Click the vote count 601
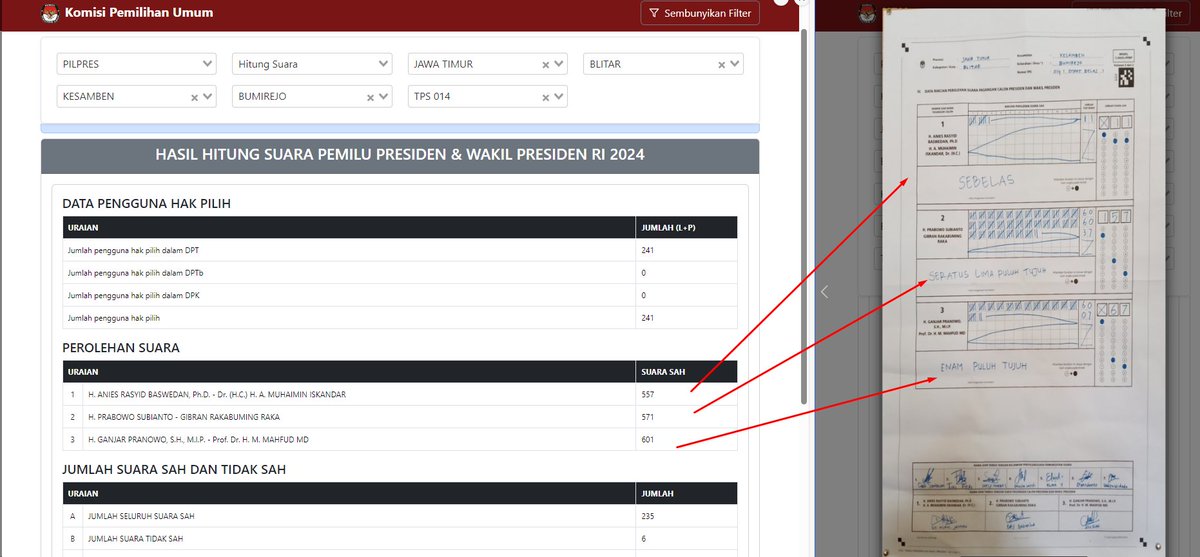The height and width of the screenshot is (557, 1200). [x=648, y=441]
